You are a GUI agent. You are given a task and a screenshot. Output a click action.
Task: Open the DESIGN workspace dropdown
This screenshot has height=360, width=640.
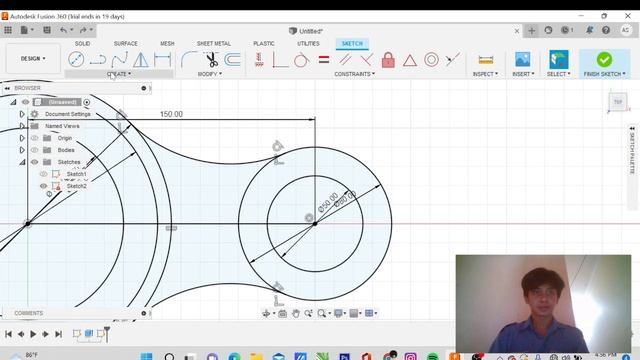33,58
